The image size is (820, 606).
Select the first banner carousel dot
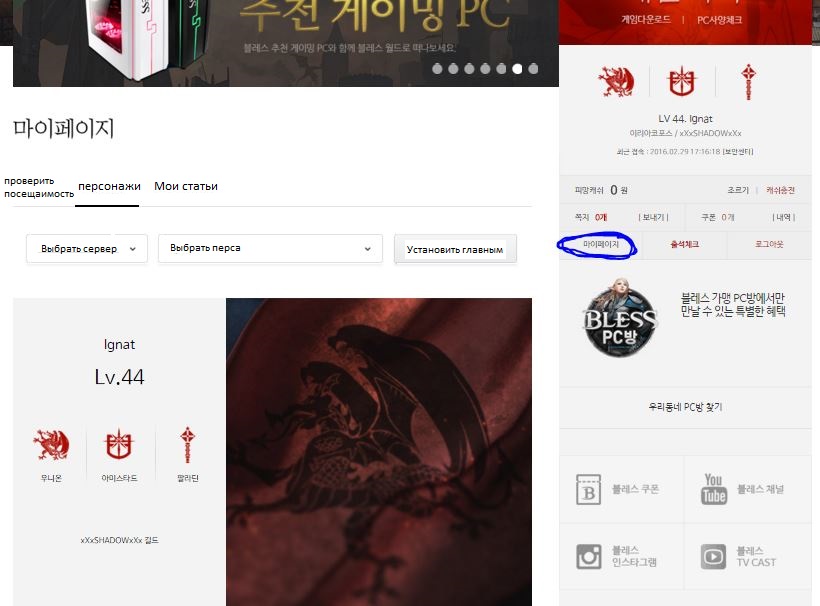tap(437, 69)
